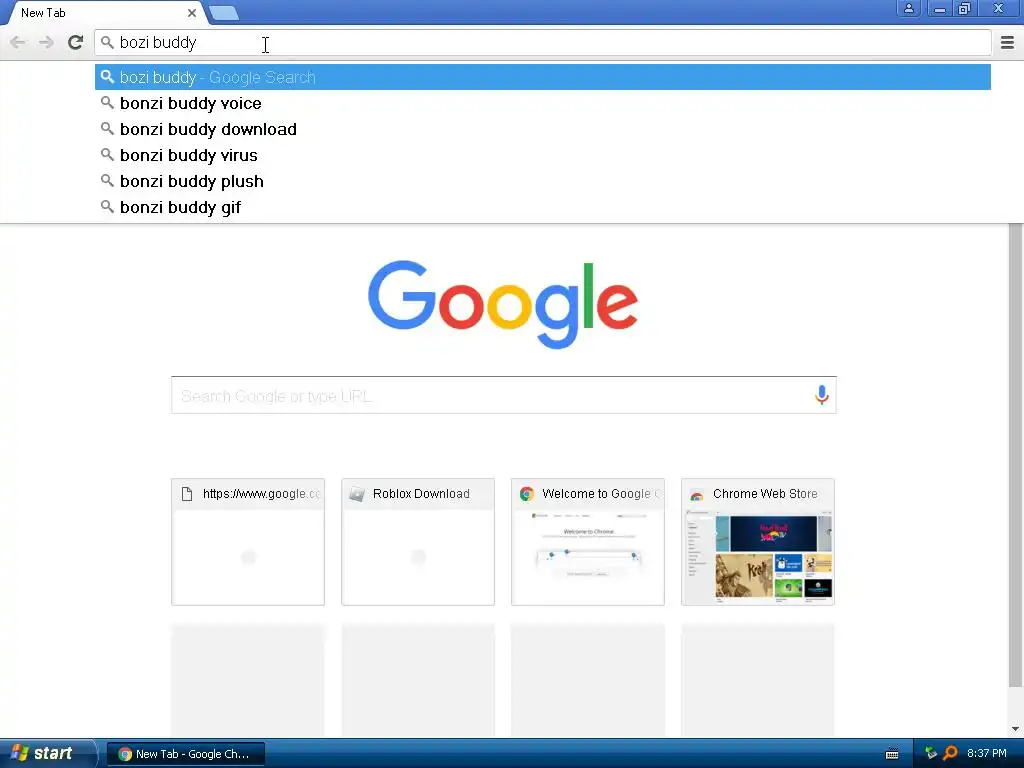Close the New Tab tab
This screenshot has width=1024, height=768.
tap(191, 12)
